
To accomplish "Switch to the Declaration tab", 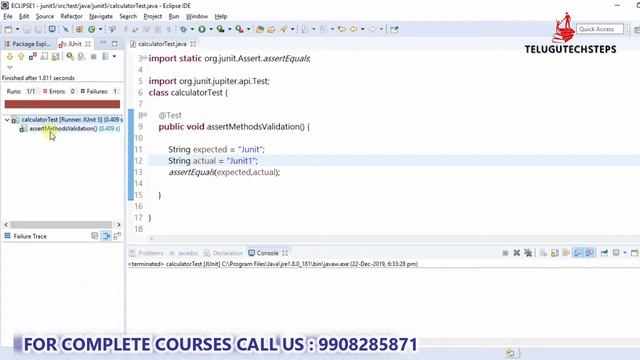I will tap(223, 253).
